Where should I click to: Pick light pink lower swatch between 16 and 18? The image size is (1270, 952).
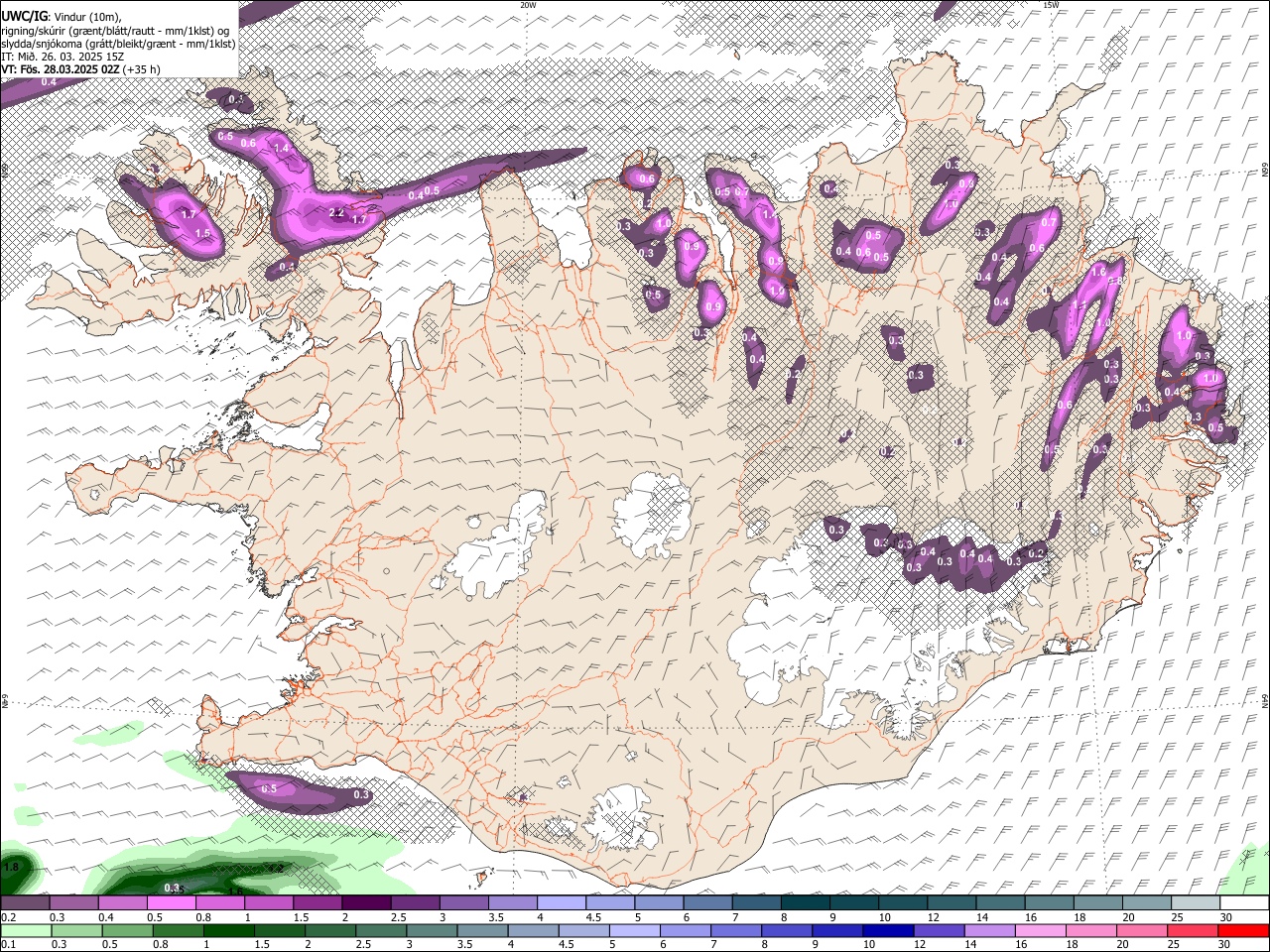[1039, 931]
